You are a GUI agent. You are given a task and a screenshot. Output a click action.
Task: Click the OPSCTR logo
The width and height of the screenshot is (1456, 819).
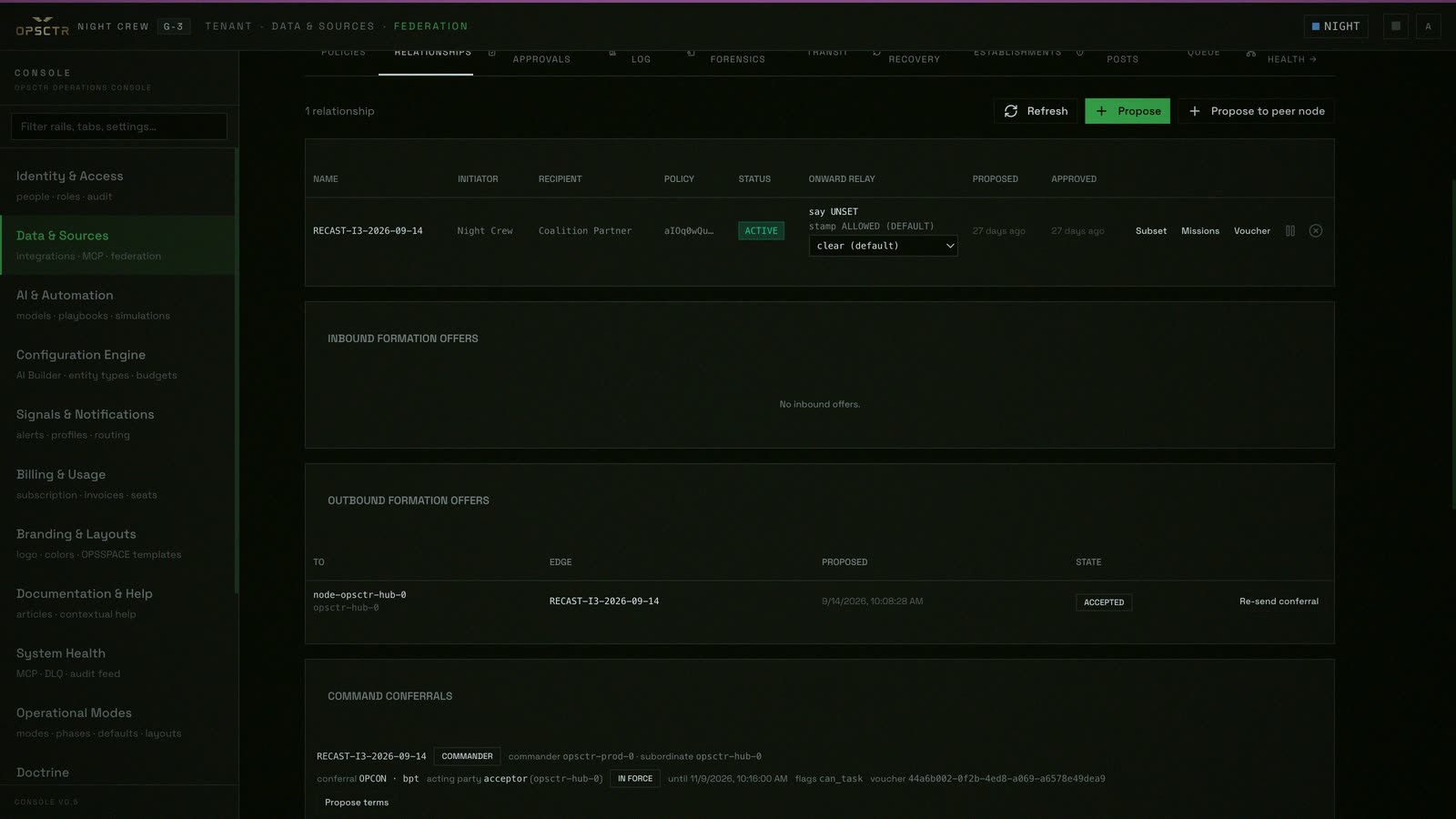[x=42, y=26]
